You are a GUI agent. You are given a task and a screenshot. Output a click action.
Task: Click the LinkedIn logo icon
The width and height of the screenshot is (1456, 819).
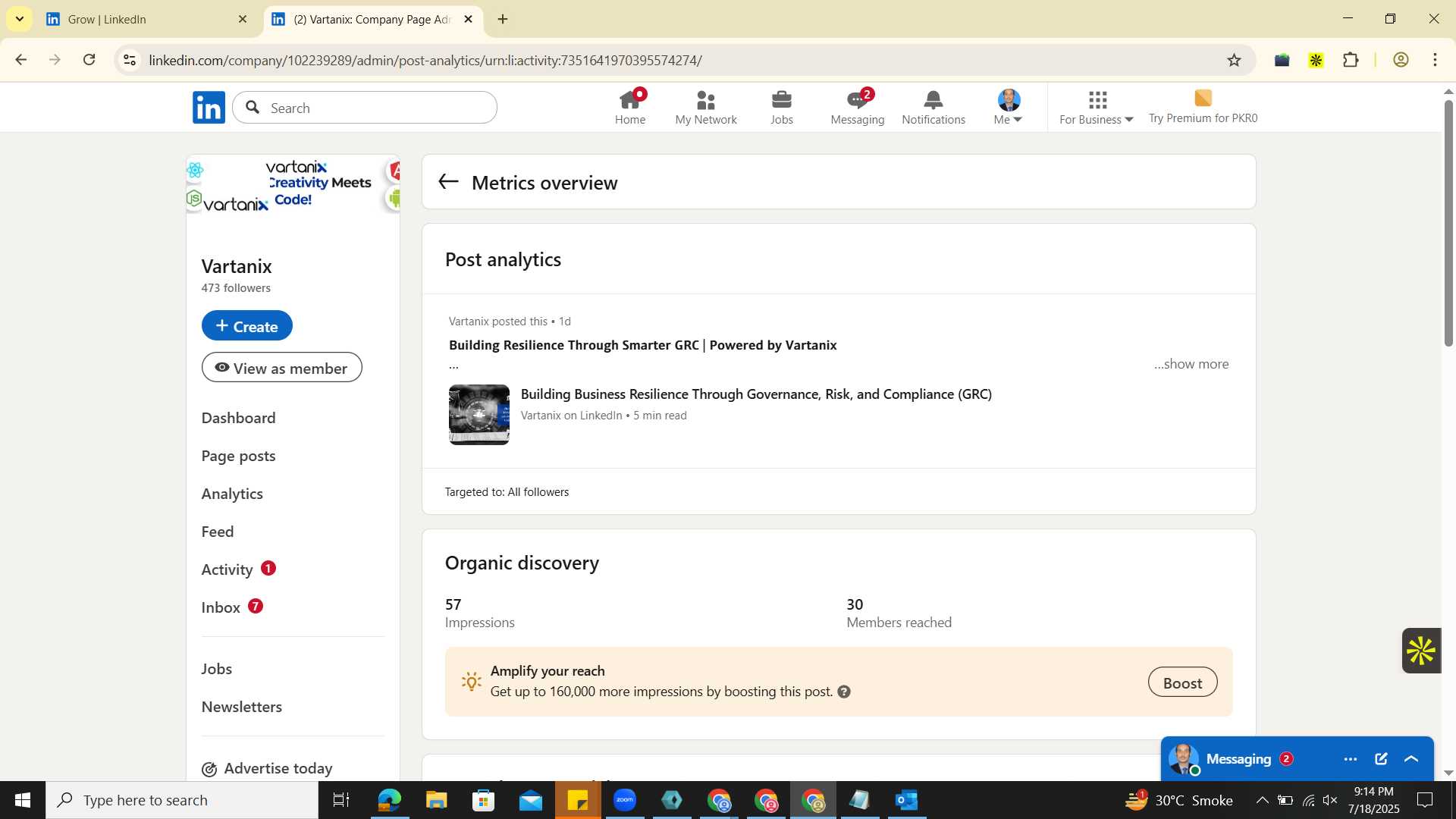click(209, 108)
